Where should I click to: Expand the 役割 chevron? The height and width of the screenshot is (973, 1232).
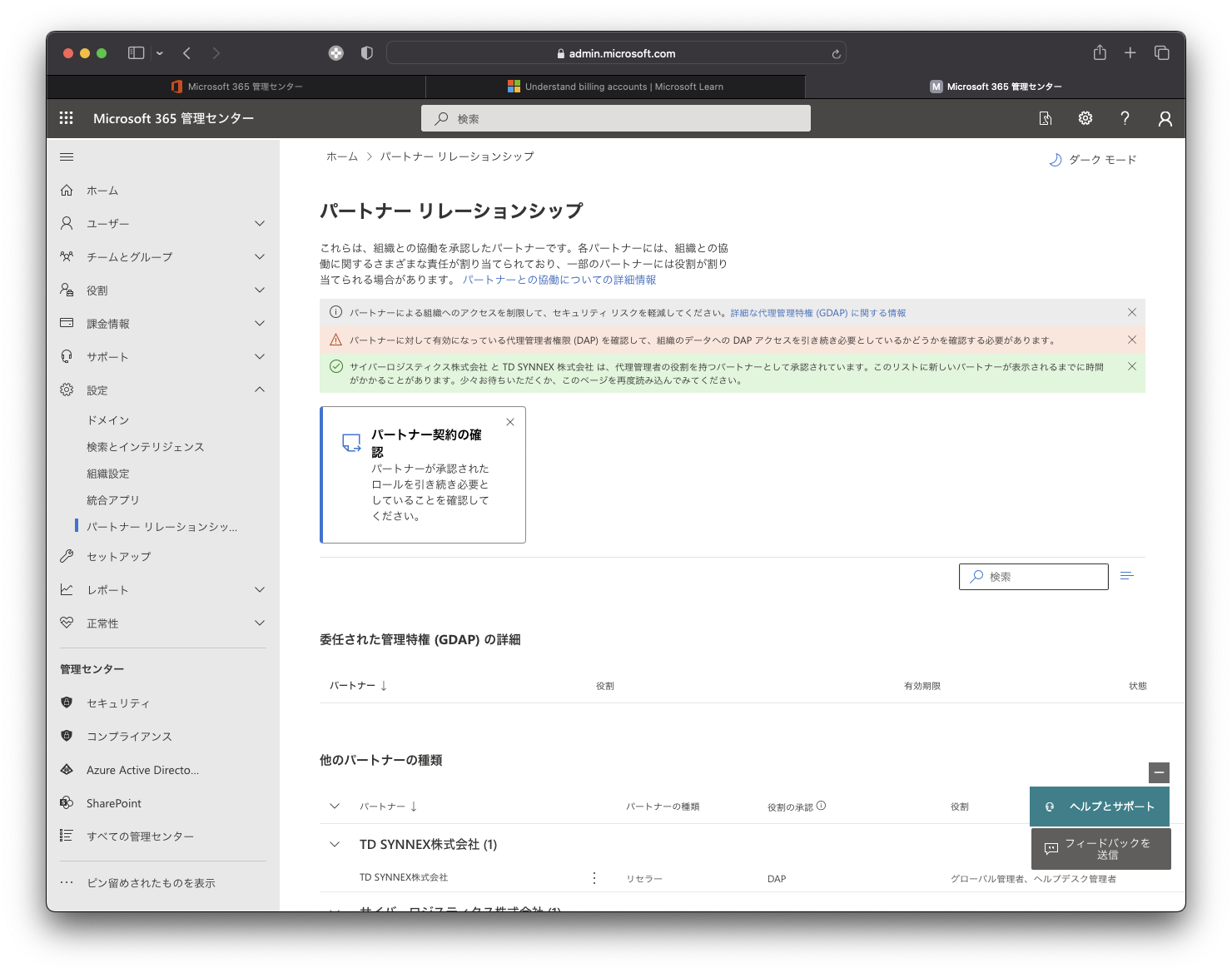[260, 290]
